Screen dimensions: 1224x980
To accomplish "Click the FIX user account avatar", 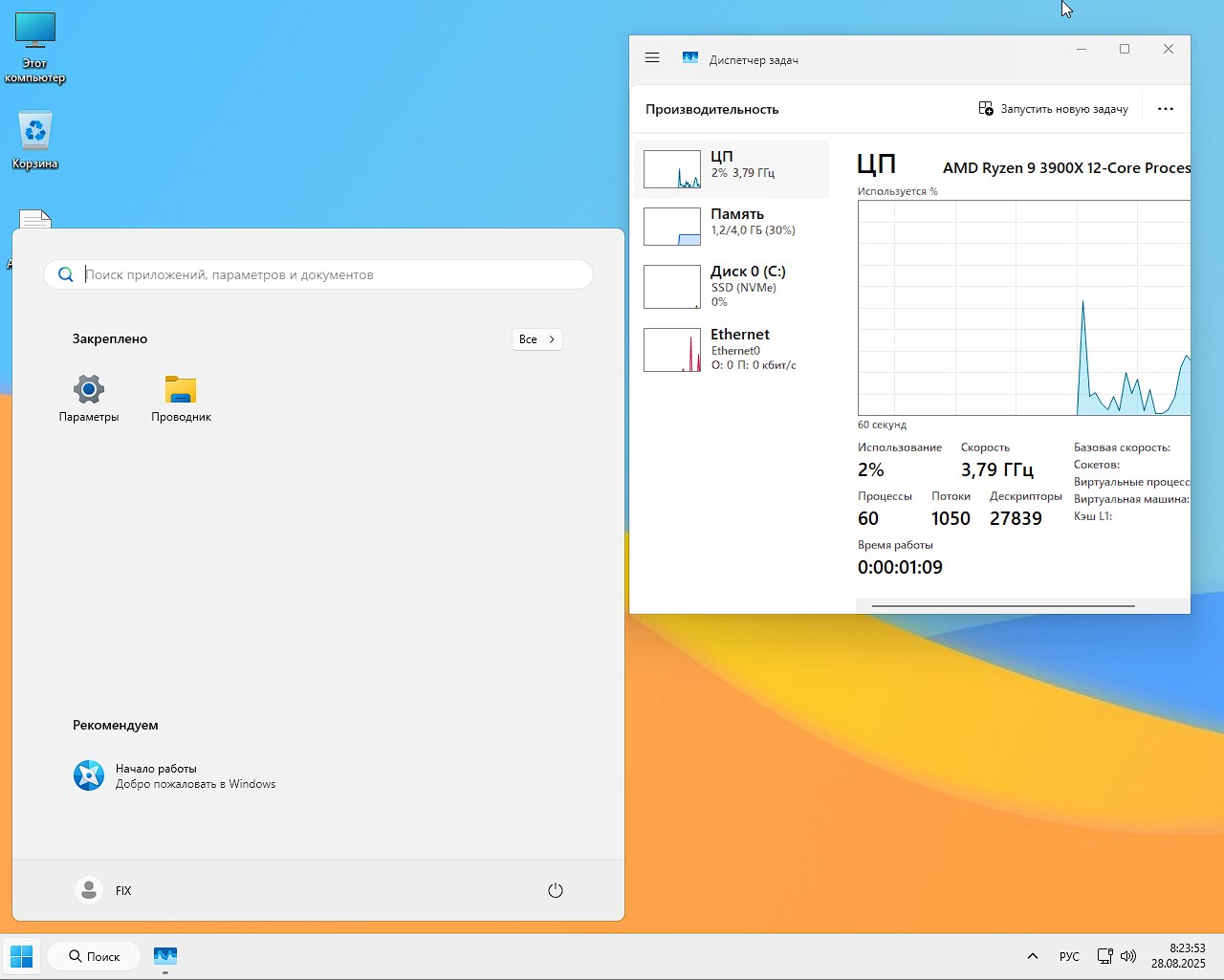I will [89, 890].
